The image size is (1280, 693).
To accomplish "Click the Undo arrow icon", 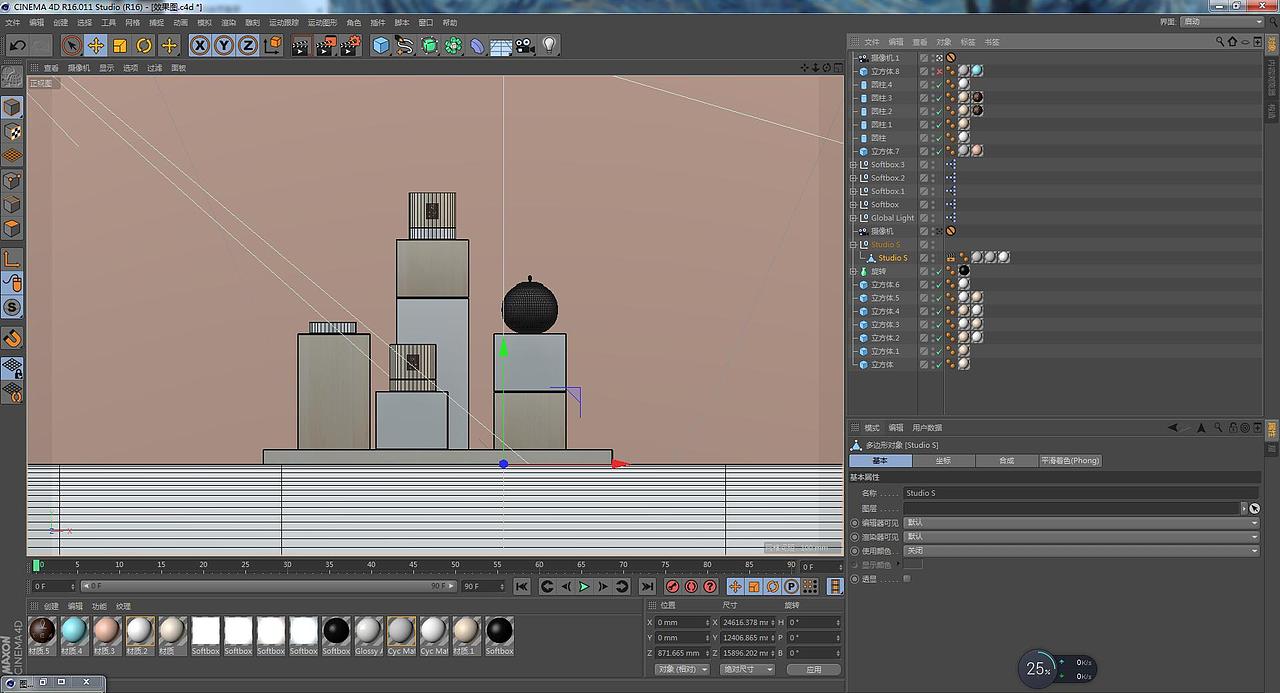I will click(17, 45).
